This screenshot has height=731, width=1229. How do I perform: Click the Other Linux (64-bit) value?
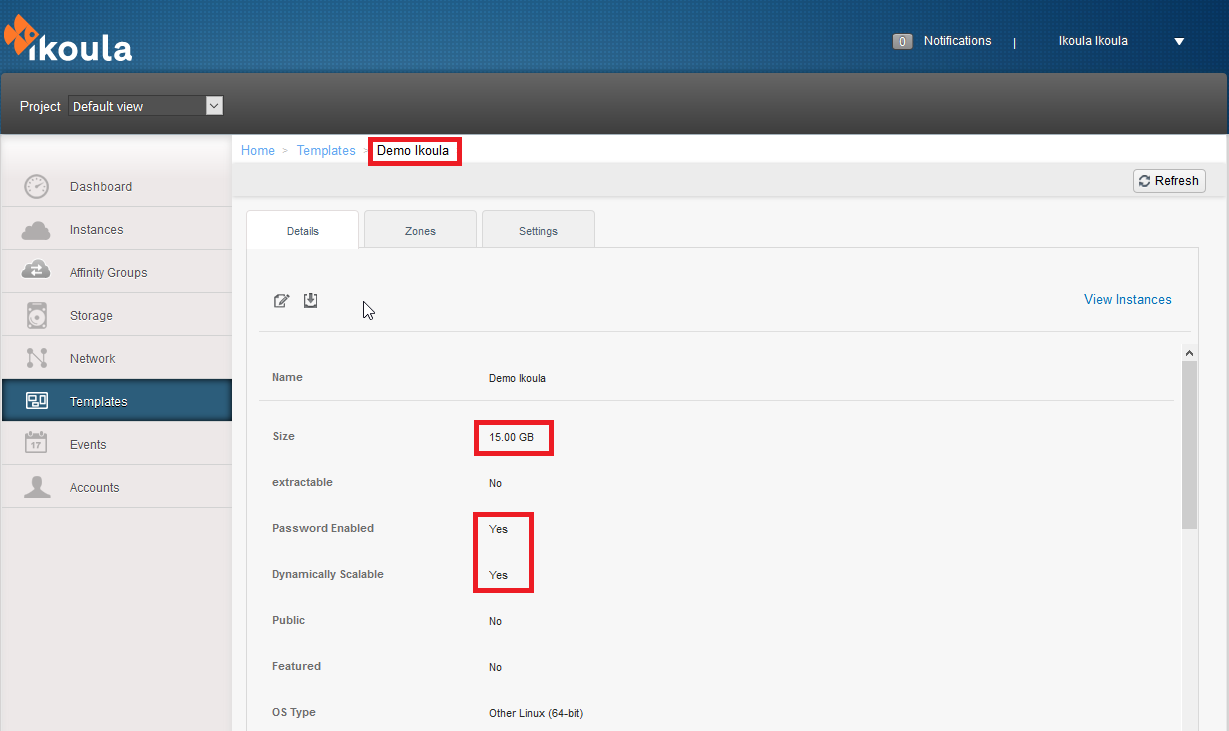coord(536,714)
